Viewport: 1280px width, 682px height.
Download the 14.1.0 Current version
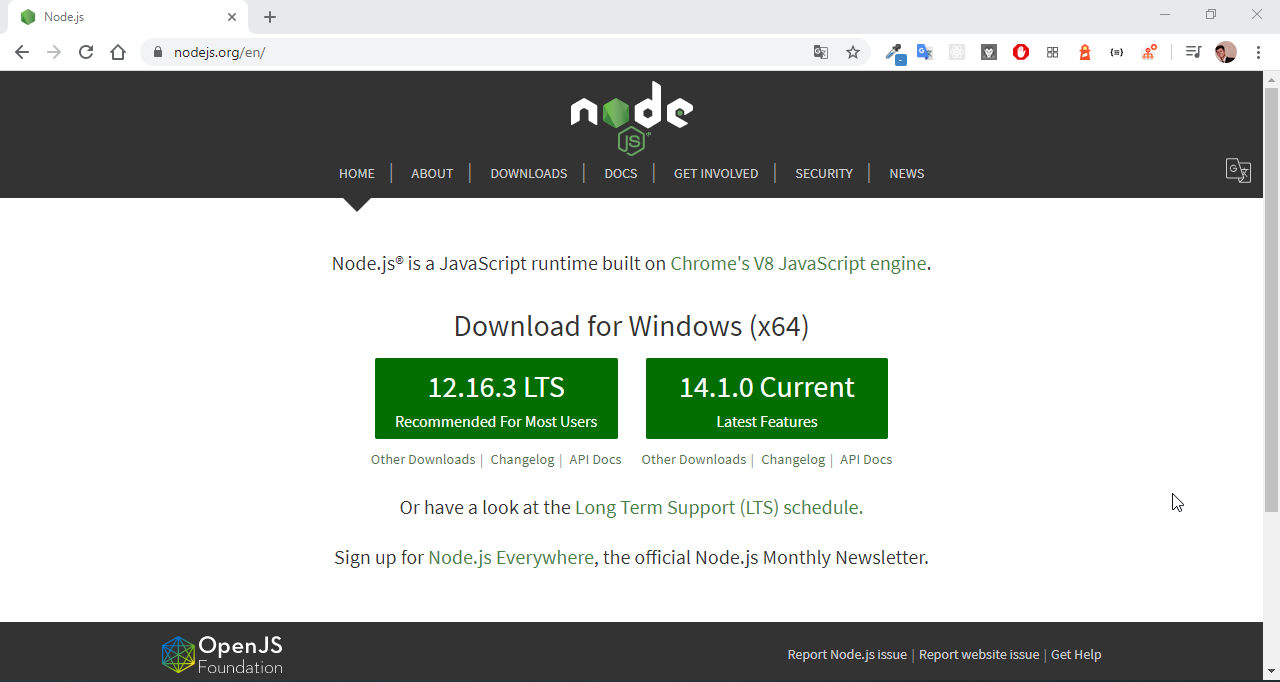tap(767, 398)
